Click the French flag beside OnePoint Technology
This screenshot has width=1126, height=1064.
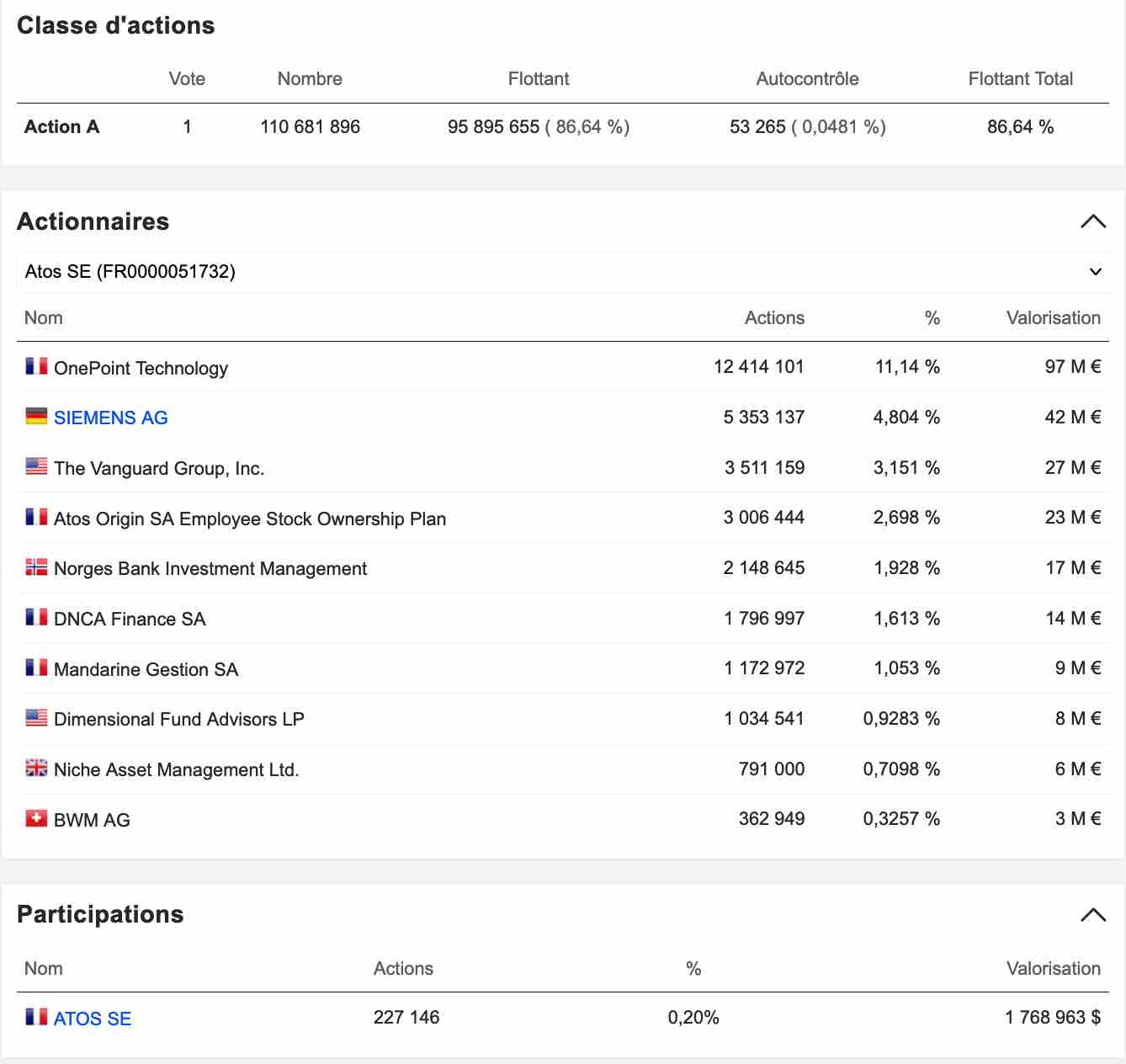[x=36, y=366]
